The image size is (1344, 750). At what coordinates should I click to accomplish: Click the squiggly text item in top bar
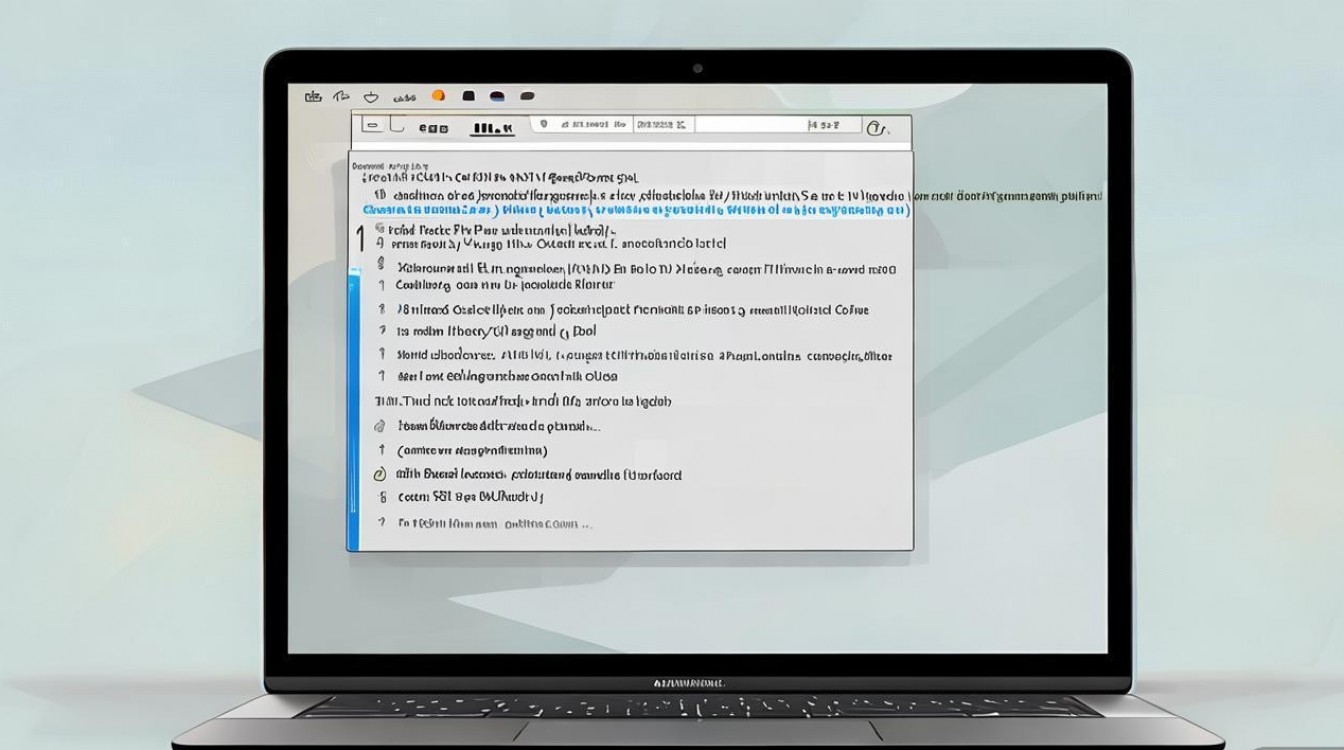point(404,98)
